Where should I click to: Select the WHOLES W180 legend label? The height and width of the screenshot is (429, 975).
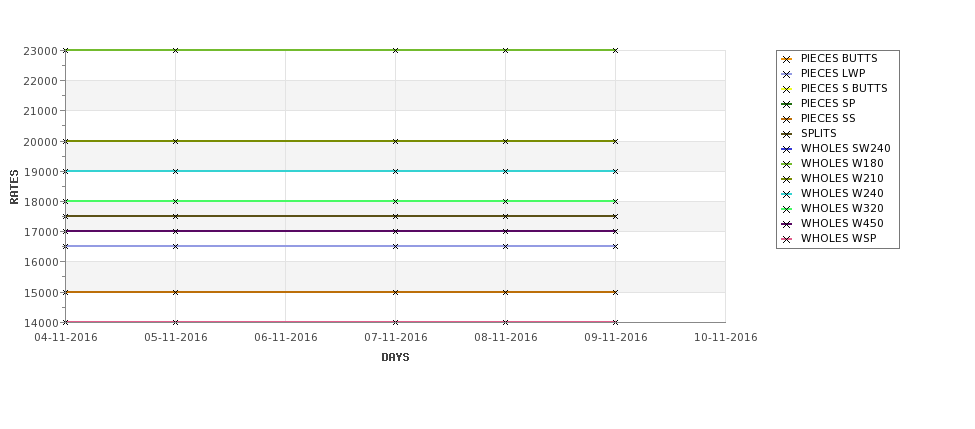point(842,164)
